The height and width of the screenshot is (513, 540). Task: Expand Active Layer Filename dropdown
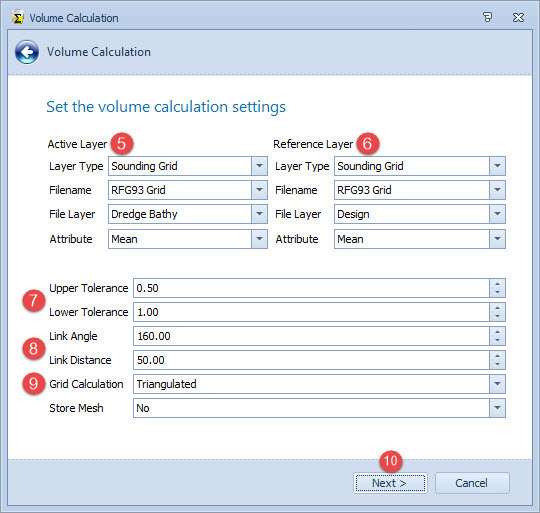pyautogui.click(x=259, y=190)
